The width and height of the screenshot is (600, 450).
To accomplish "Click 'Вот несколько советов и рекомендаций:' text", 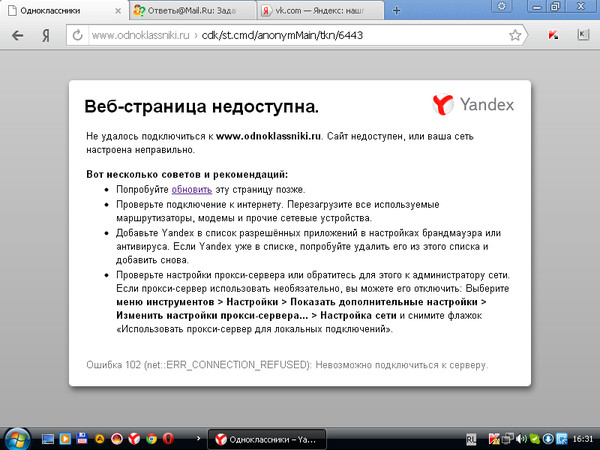I will tap(187, 174).
